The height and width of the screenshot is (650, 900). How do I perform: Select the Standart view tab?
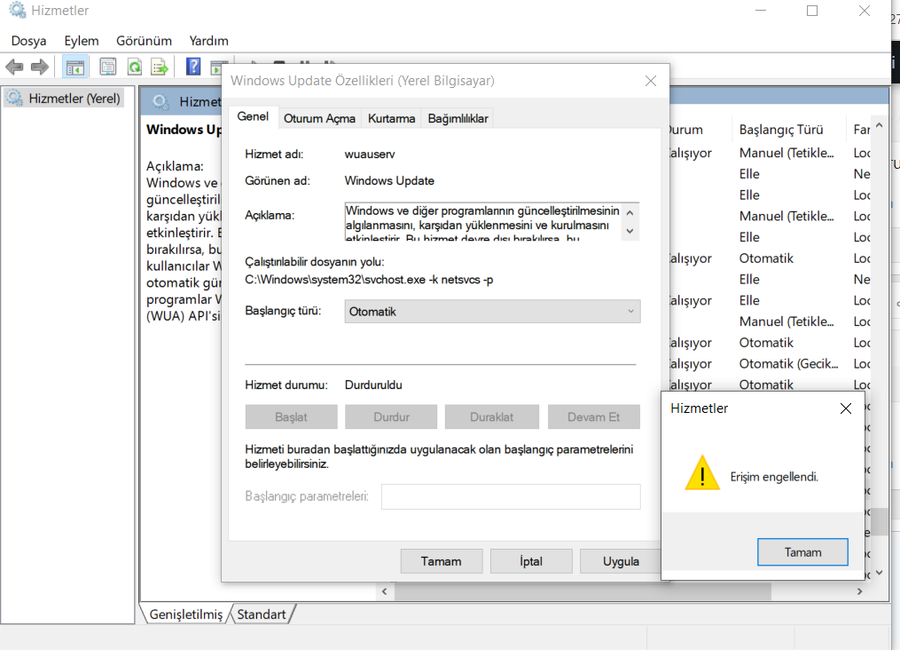coord(262,614)
